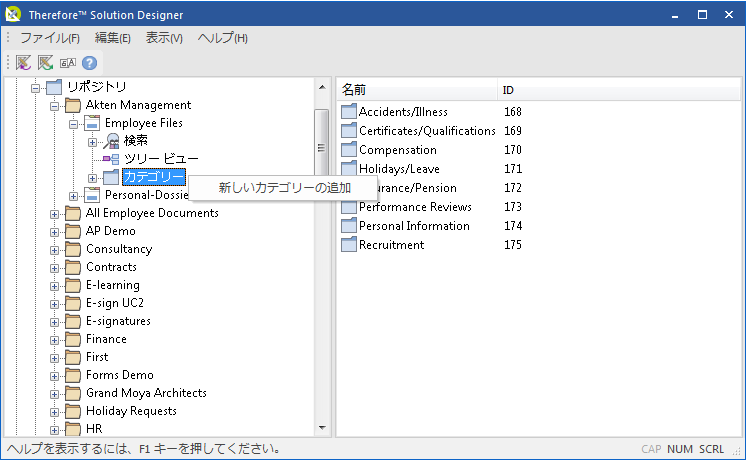Open the ヘルプ(H) menu
747x460 pixels.
(223, 38)
